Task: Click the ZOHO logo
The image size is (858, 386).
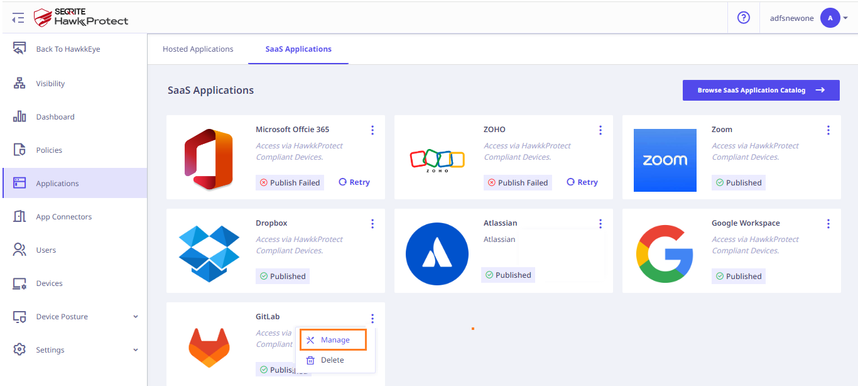Action: pos(437,160)
